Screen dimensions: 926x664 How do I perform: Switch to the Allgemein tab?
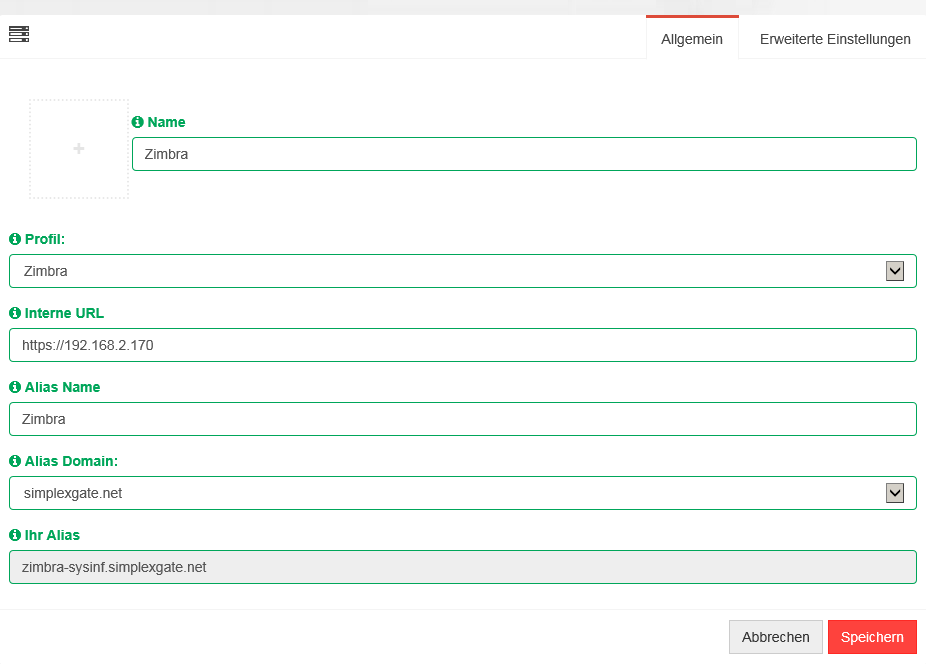692,39
